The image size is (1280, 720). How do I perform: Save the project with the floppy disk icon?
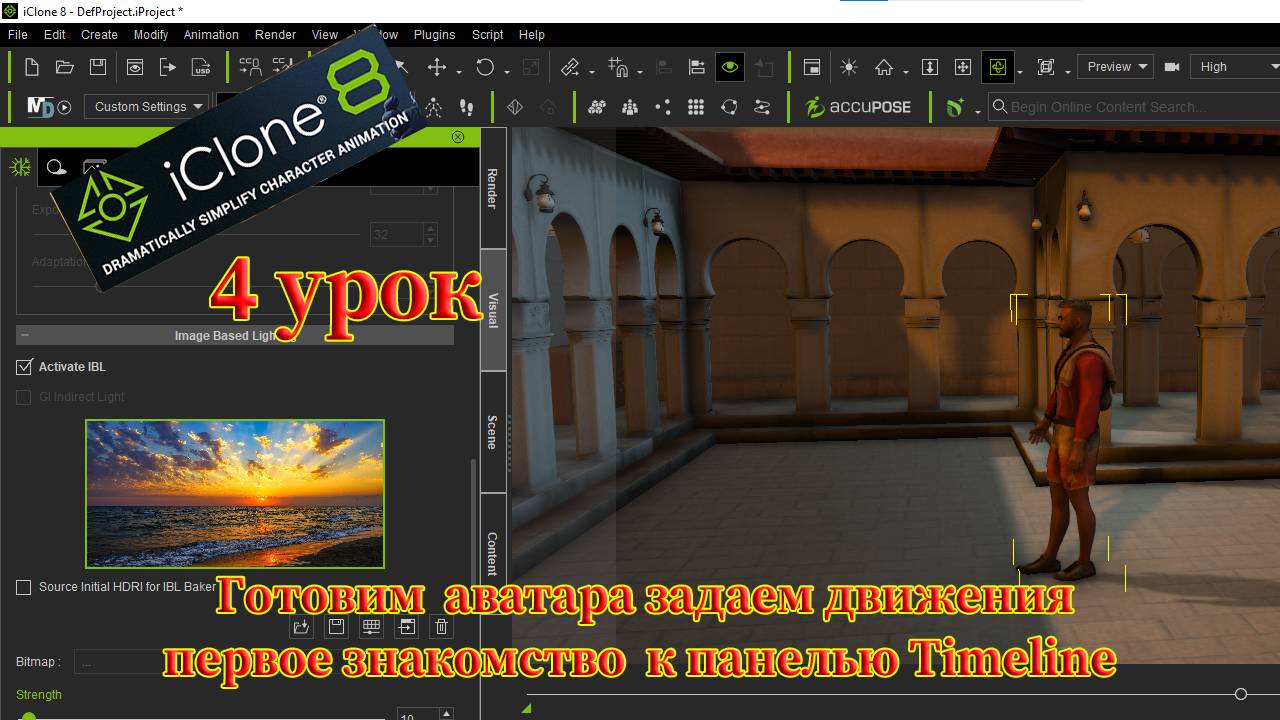(x=98, y=67)
